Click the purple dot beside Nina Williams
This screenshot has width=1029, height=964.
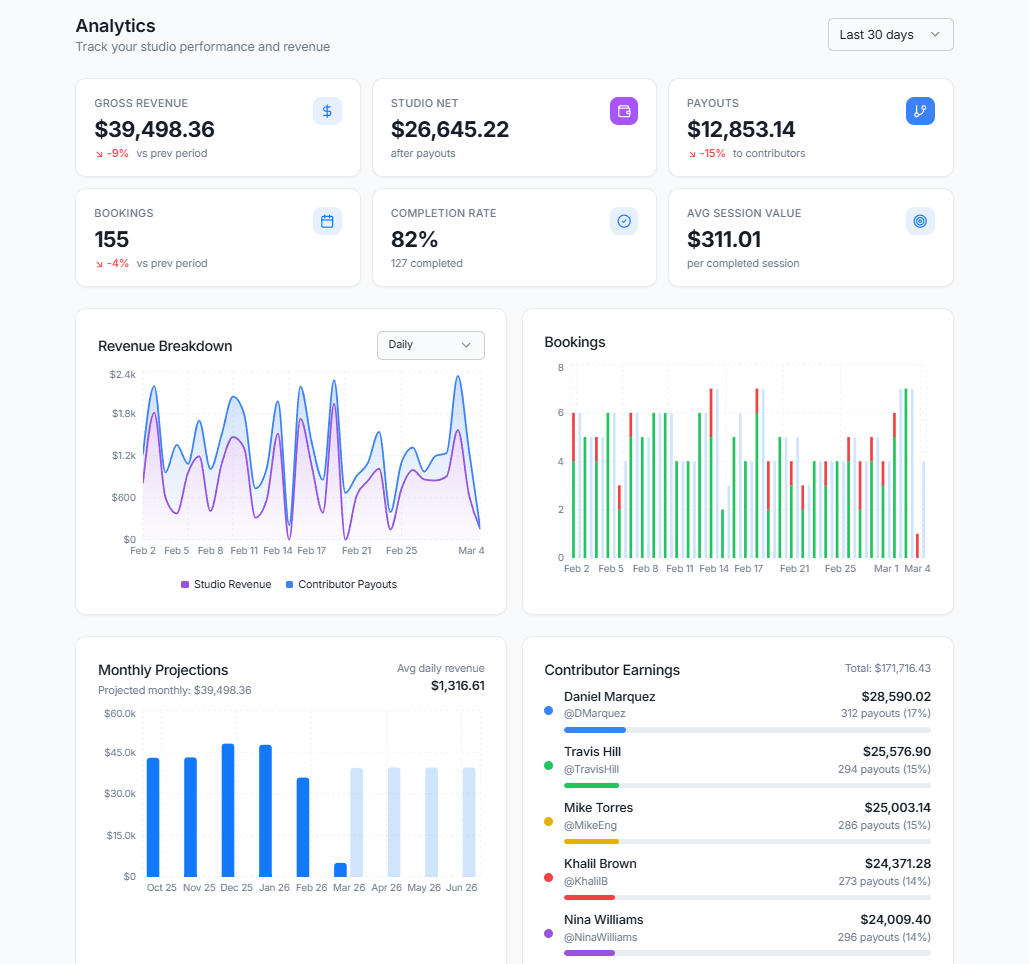[549, 933]
